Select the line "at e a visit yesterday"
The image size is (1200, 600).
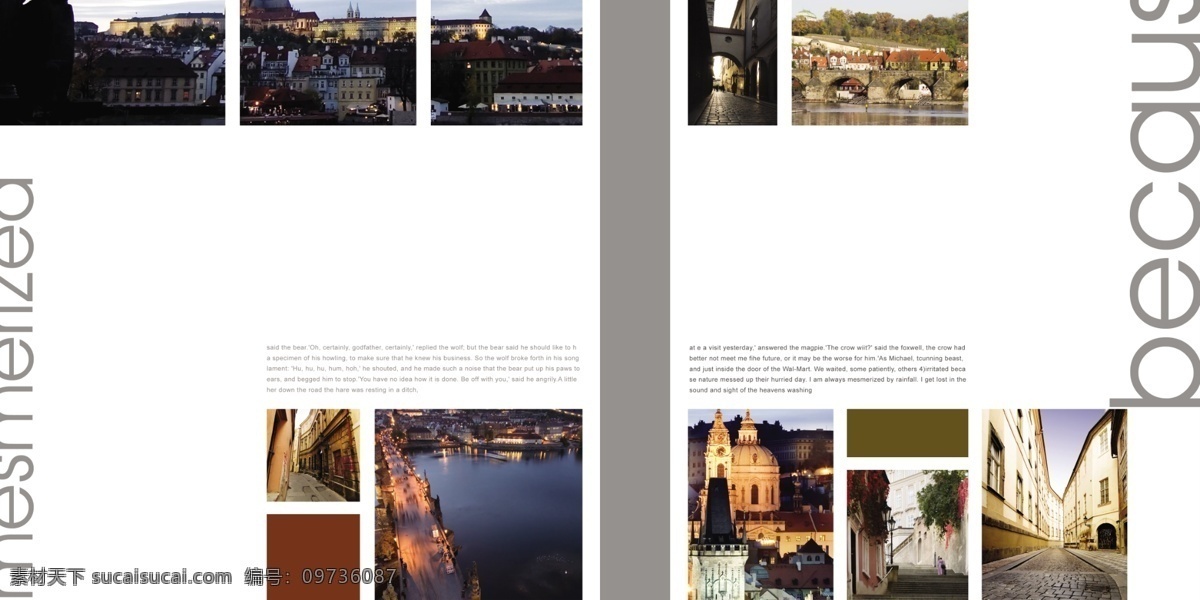pyautogui.click(x=827, y=347)
